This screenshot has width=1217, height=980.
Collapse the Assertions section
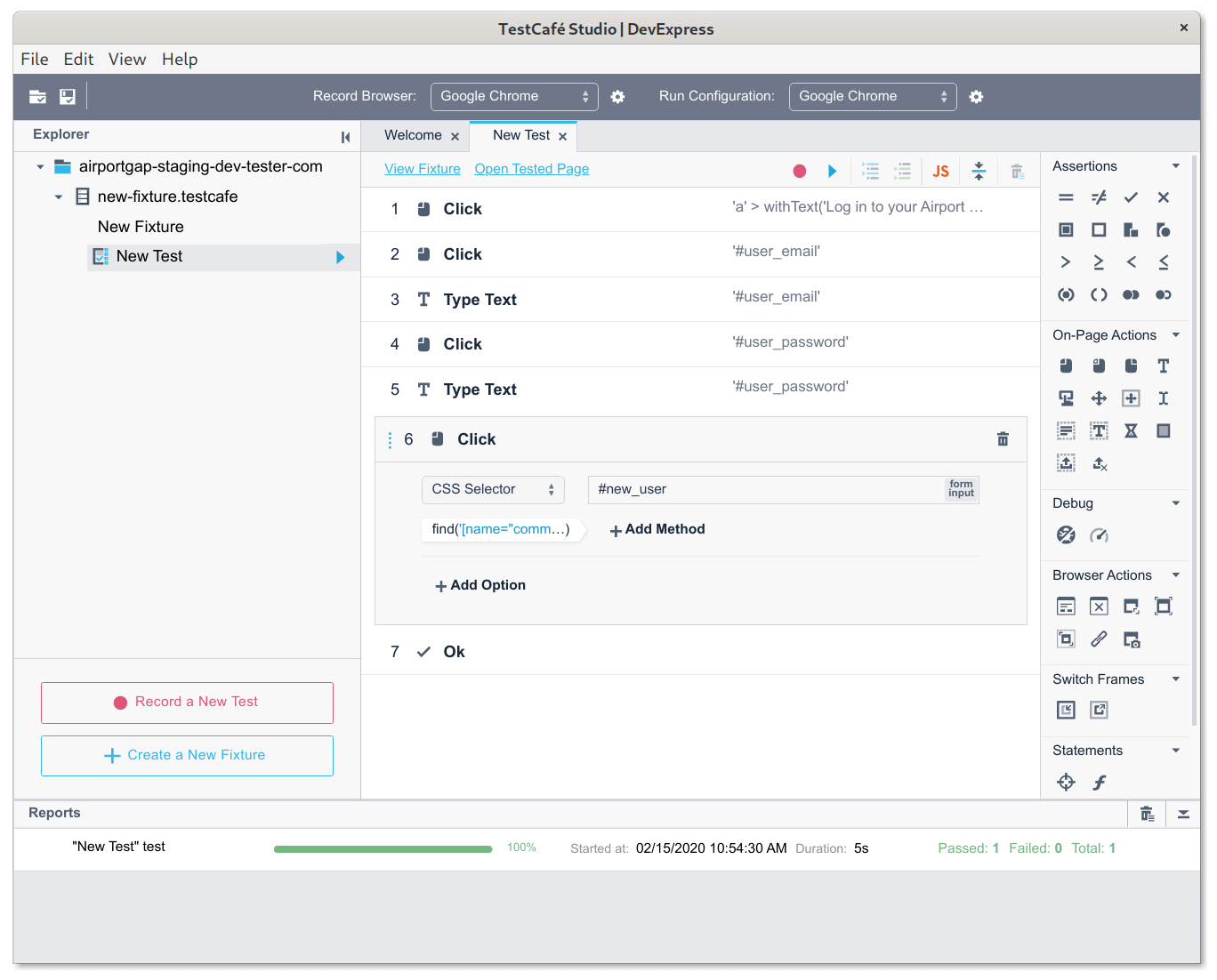[x=1176, y=166]
